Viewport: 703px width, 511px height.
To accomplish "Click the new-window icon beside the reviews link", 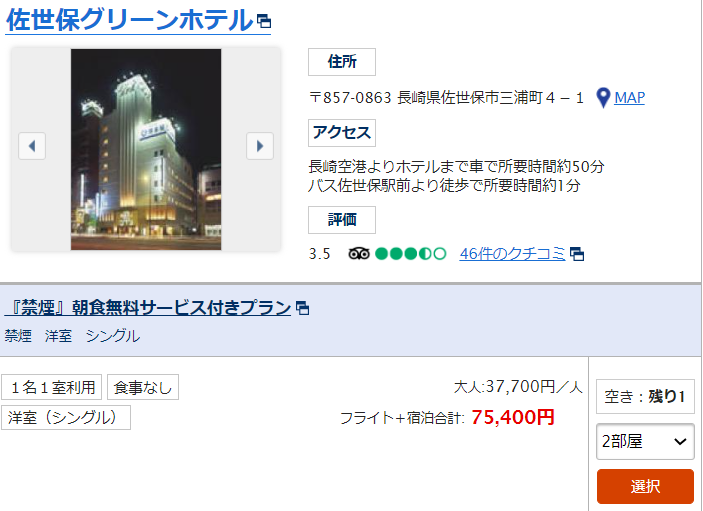I will (577, 254).
